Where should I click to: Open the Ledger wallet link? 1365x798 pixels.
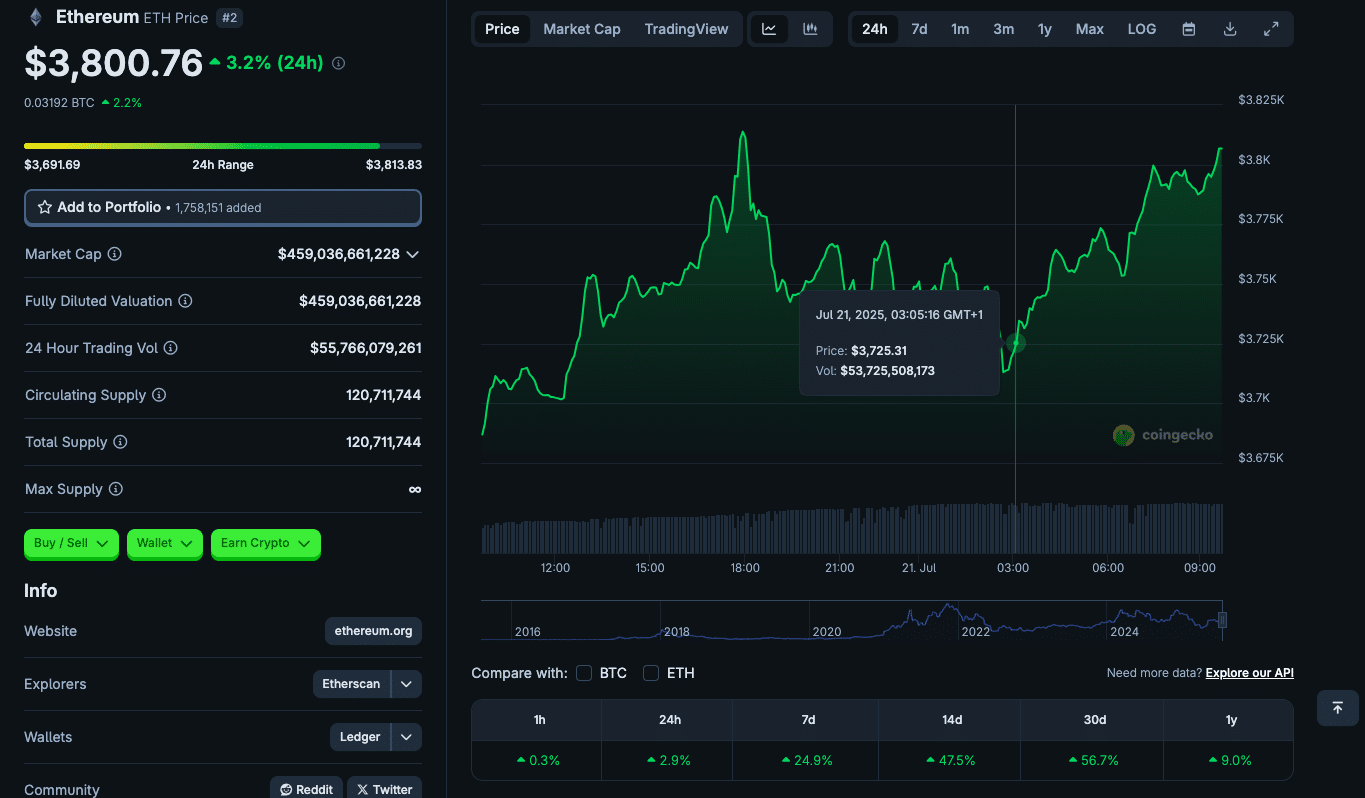(x=360, y=737)
